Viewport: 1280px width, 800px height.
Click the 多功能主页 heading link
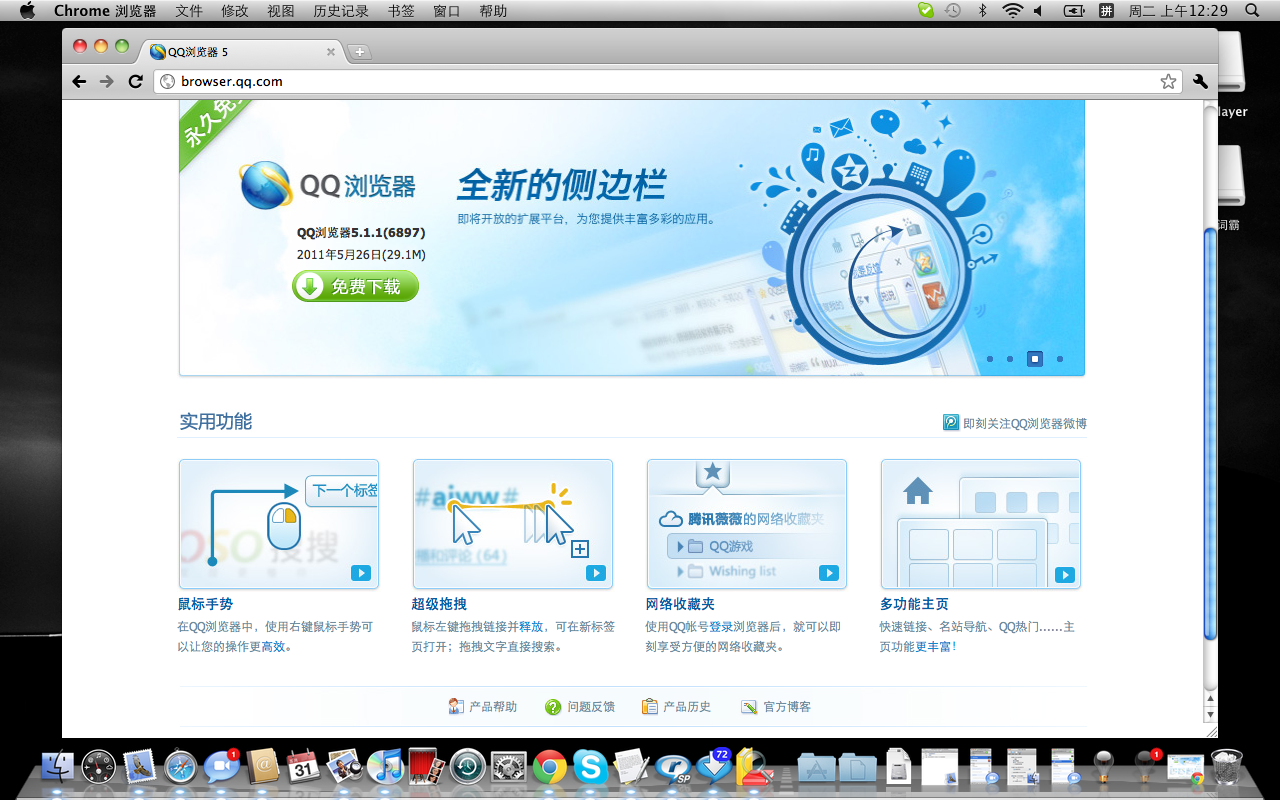(x=914, y=604)
